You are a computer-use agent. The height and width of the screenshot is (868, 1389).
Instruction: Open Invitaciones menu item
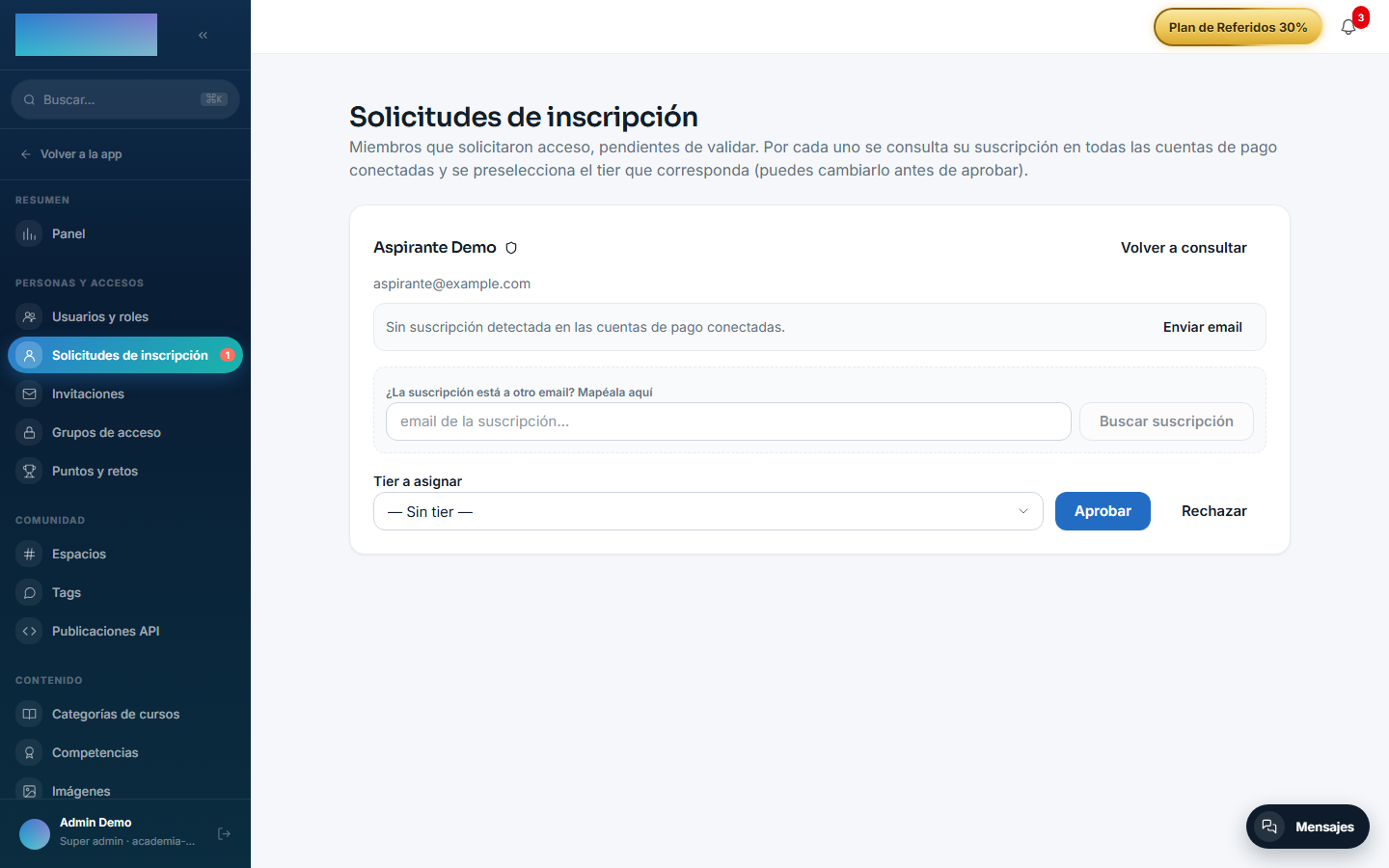[125, 394]
